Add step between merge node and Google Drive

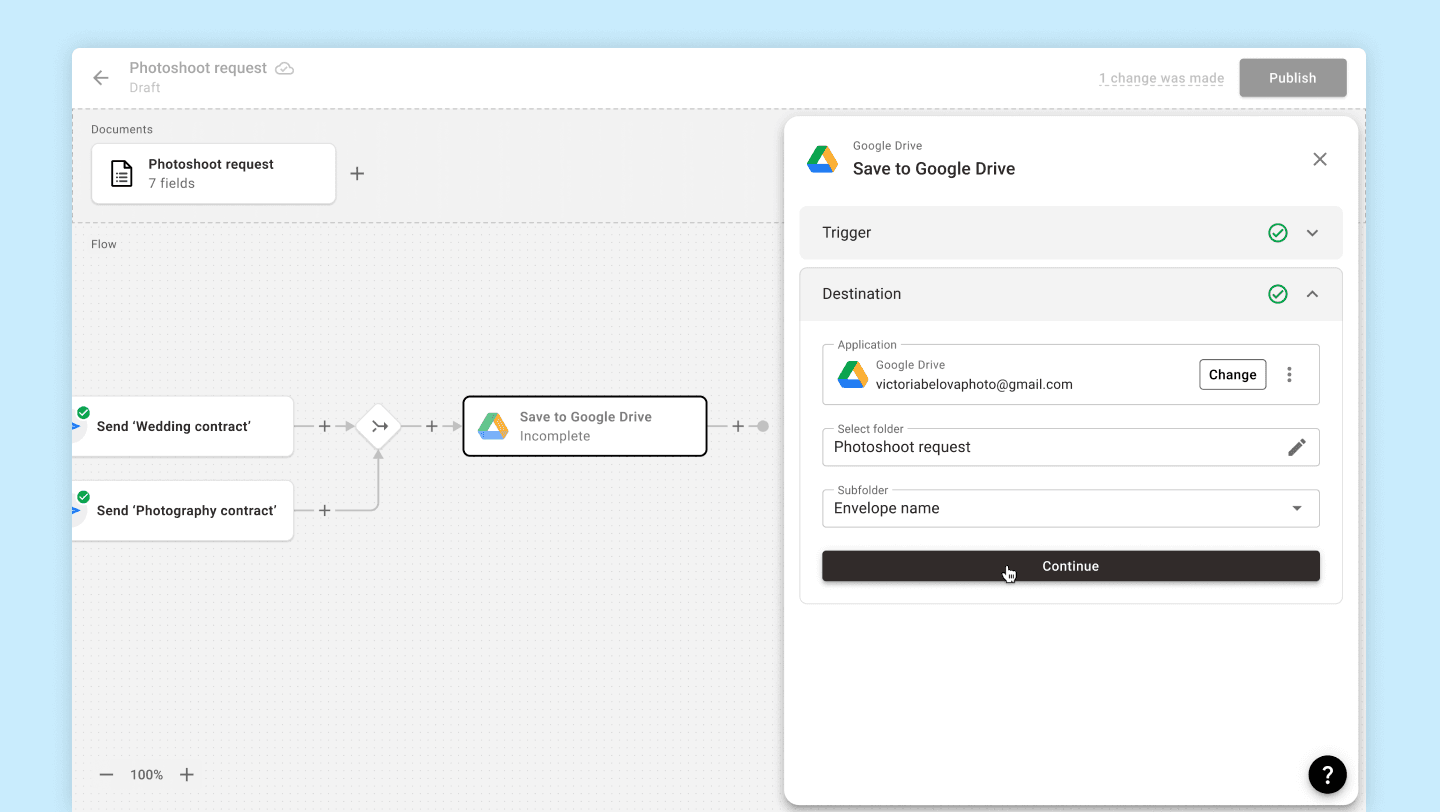coord(432,426)
